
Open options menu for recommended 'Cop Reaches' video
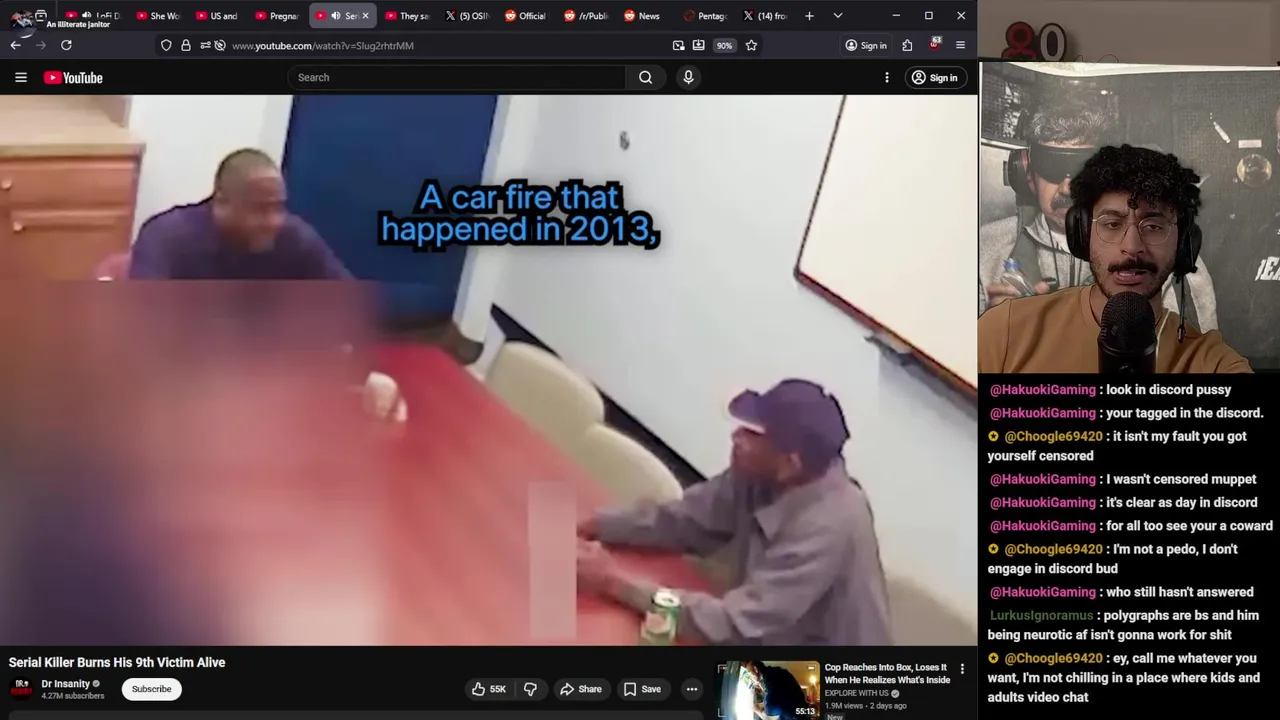tap(962, 669)
